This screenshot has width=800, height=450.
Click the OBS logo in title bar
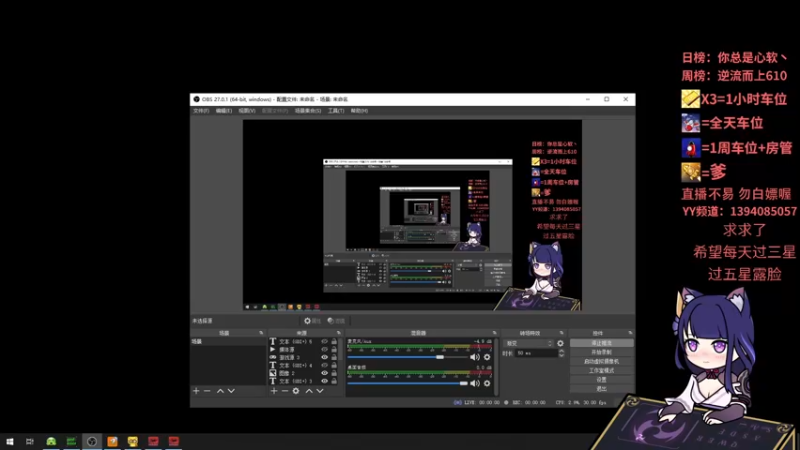coord(196,99)
